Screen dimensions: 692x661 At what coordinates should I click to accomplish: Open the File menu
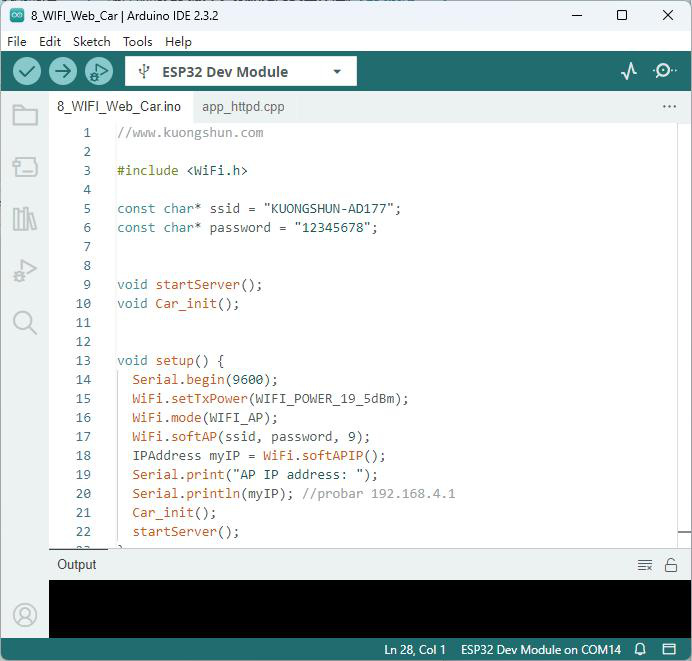(x=17, y=41)
